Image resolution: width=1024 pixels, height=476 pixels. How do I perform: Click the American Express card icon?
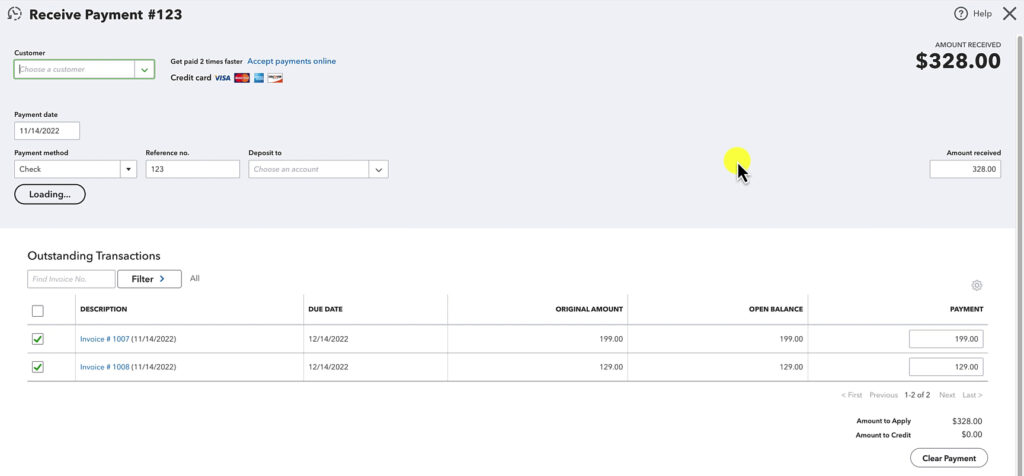click(259, 78)
